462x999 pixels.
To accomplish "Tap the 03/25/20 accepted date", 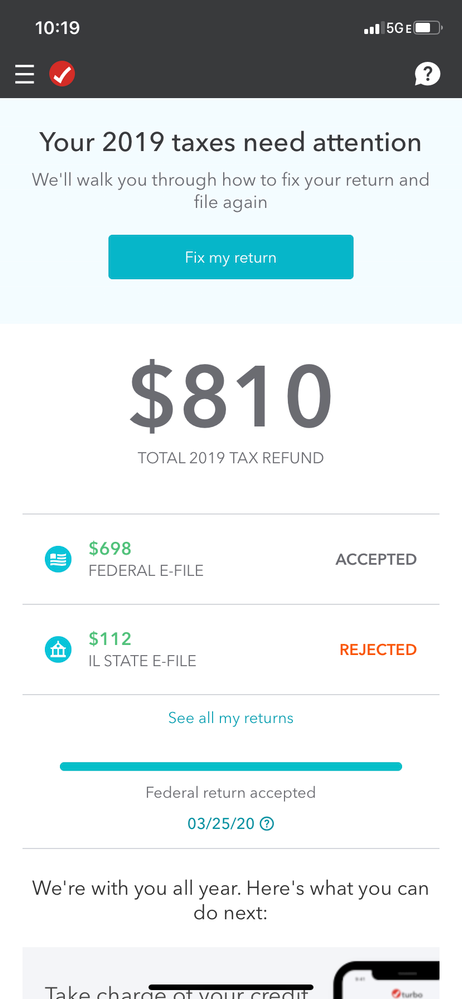I will pyautogui.click(x=221, y=824).
